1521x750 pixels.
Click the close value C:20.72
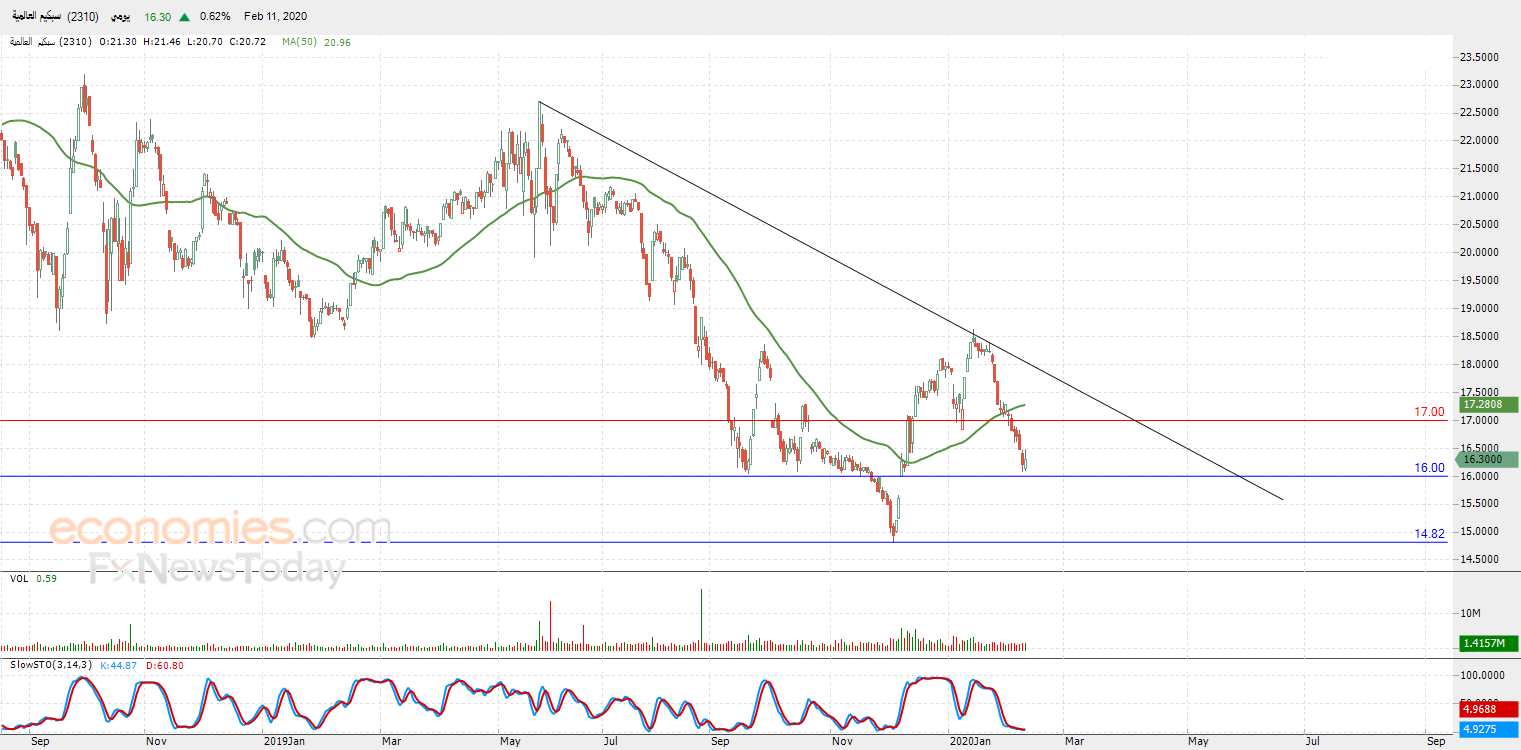click(x=246, y=42)
